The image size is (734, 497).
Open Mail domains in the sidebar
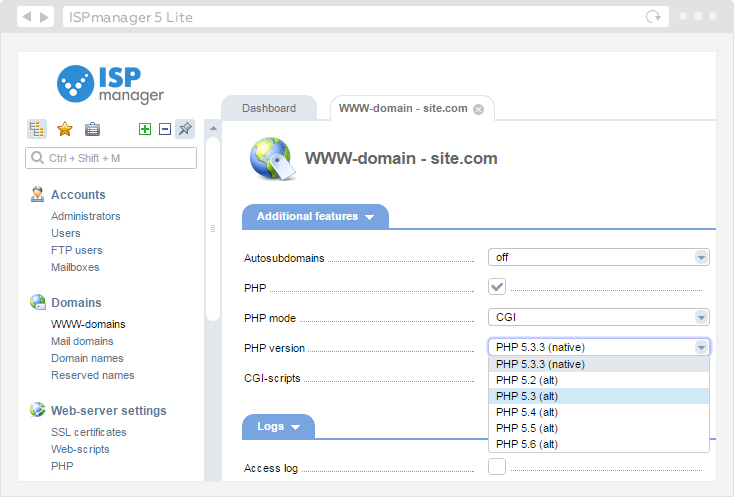pyautogui.click(x=82, y=341)
